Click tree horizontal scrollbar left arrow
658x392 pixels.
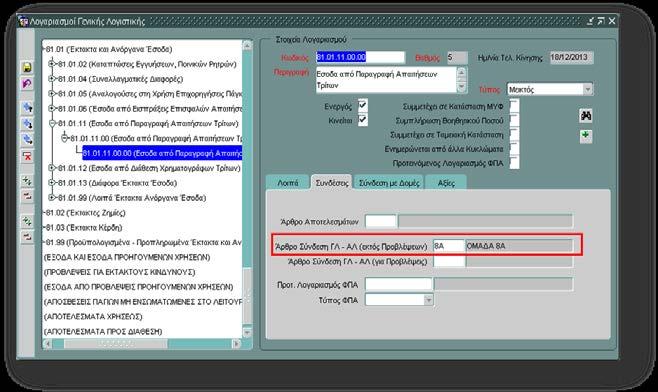(48, 344)
